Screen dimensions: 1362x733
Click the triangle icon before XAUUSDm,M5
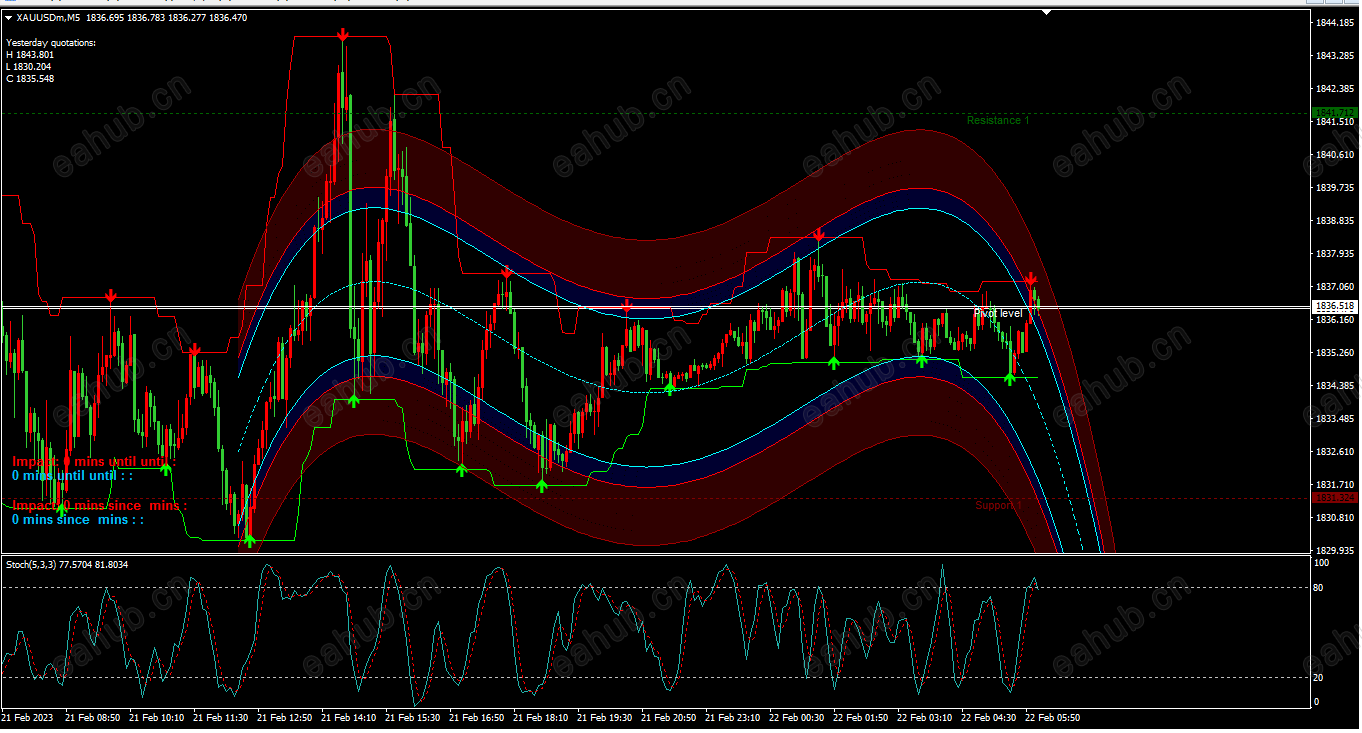point(9,18)
